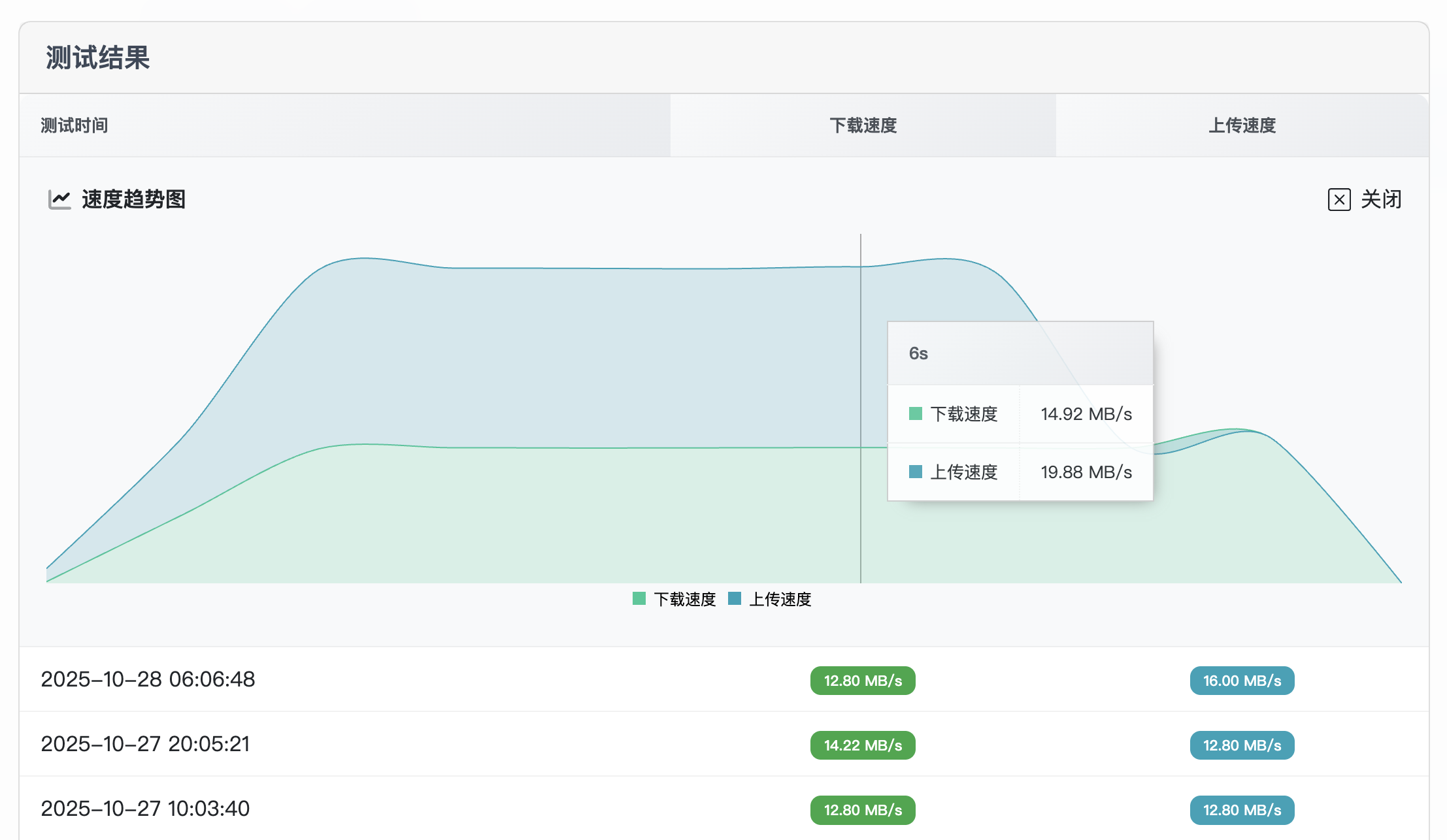The image size is (1447, 840).
Task: Click blue 上传速度 legend color square
Action: pos(735,598)
